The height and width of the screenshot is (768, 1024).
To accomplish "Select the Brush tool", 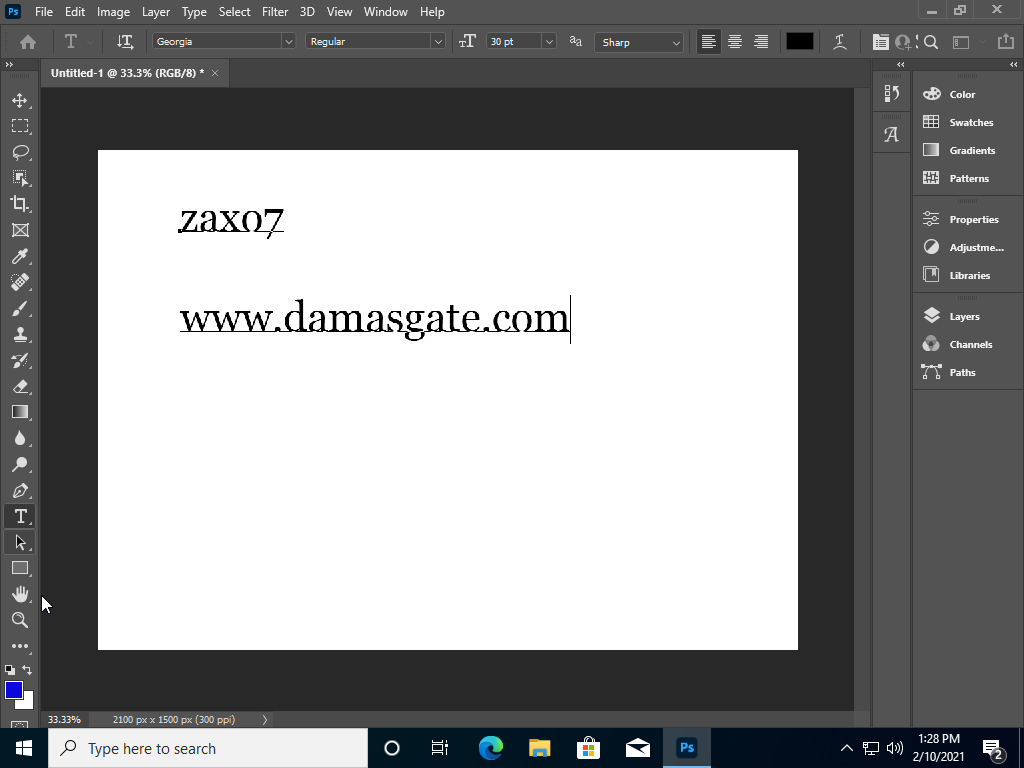I will (x=20, y=308).
